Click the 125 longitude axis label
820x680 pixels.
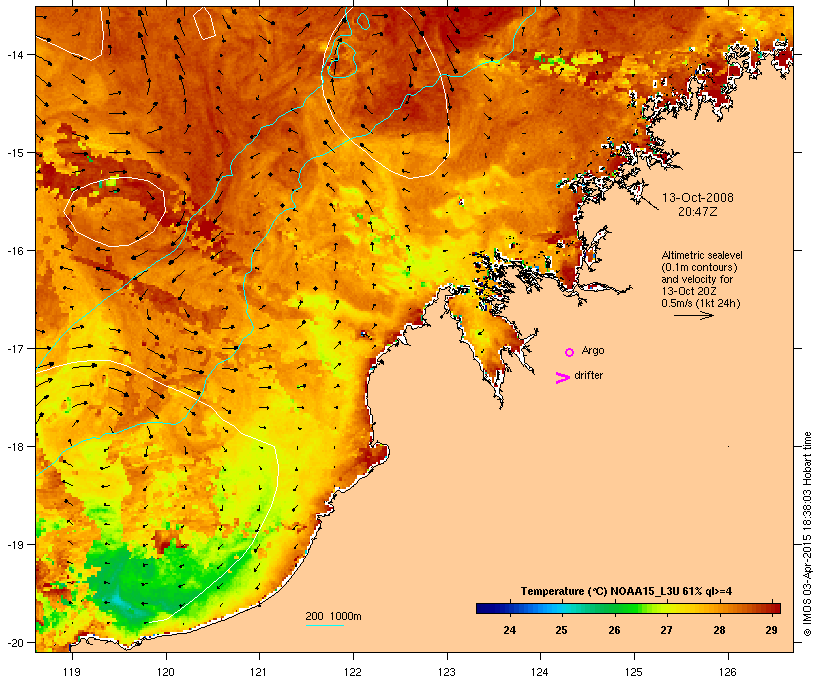634,672
